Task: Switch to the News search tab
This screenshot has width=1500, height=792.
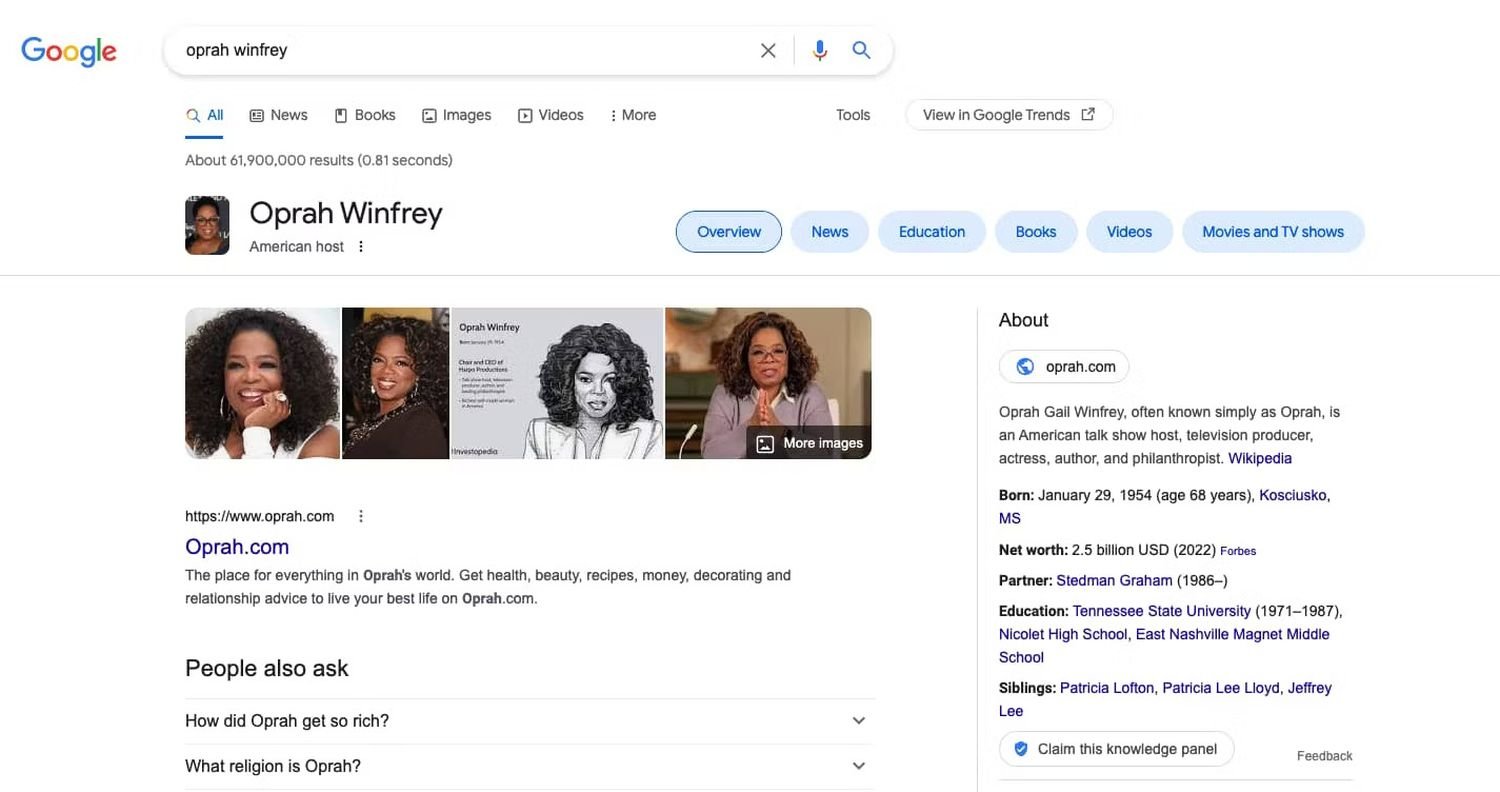Action: click(x=279, y=115)
